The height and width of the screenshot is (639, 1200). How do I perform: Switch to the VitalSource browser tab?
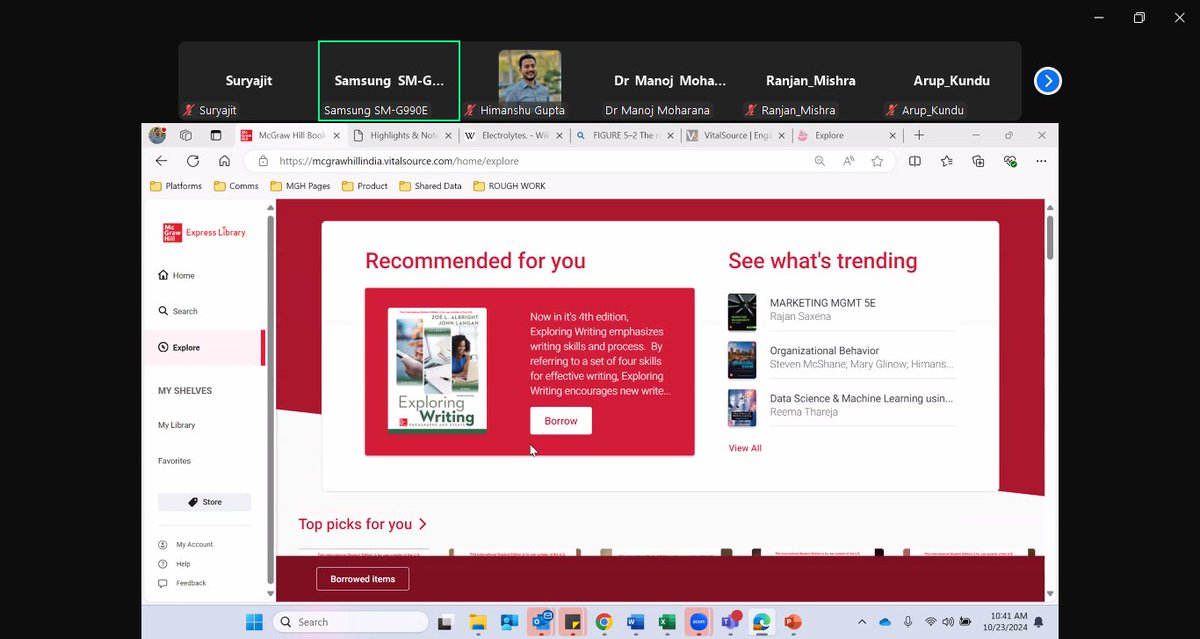pyautogui.click(x=737, y=135)
